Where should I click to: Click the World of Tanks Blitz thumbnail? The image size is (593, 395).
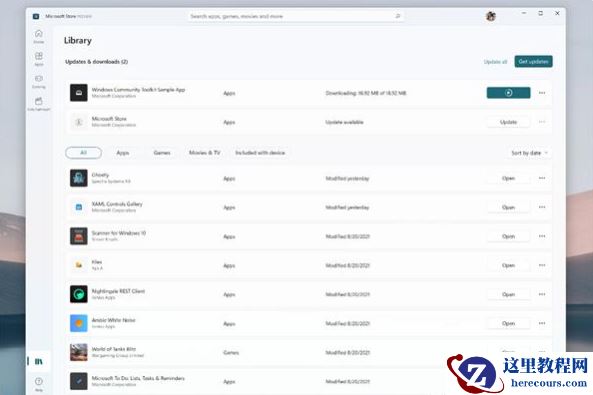point(79,352)
